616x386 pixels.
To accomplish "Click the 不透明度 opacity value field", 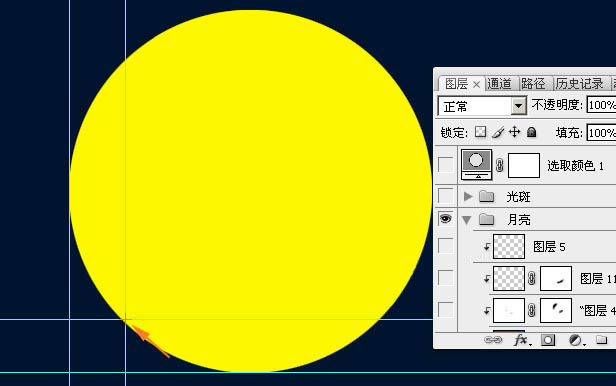I will tap(601, 105).
